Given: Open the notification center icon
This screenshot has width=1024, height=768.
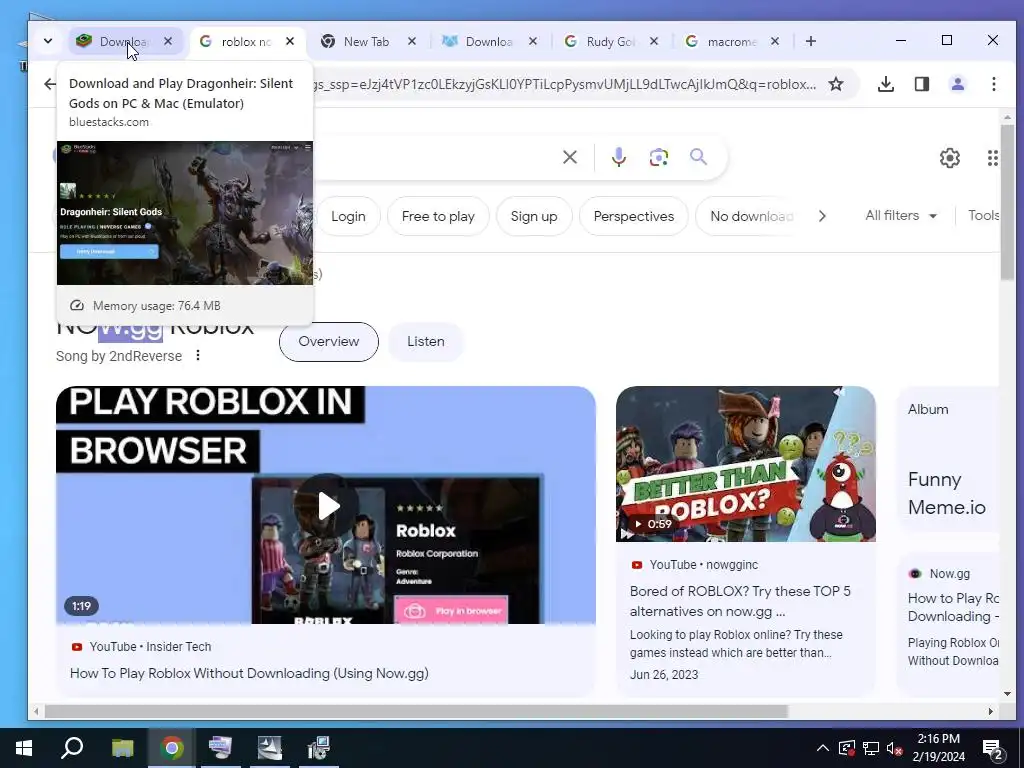Looking at the screenshot, I should point(992,749).
